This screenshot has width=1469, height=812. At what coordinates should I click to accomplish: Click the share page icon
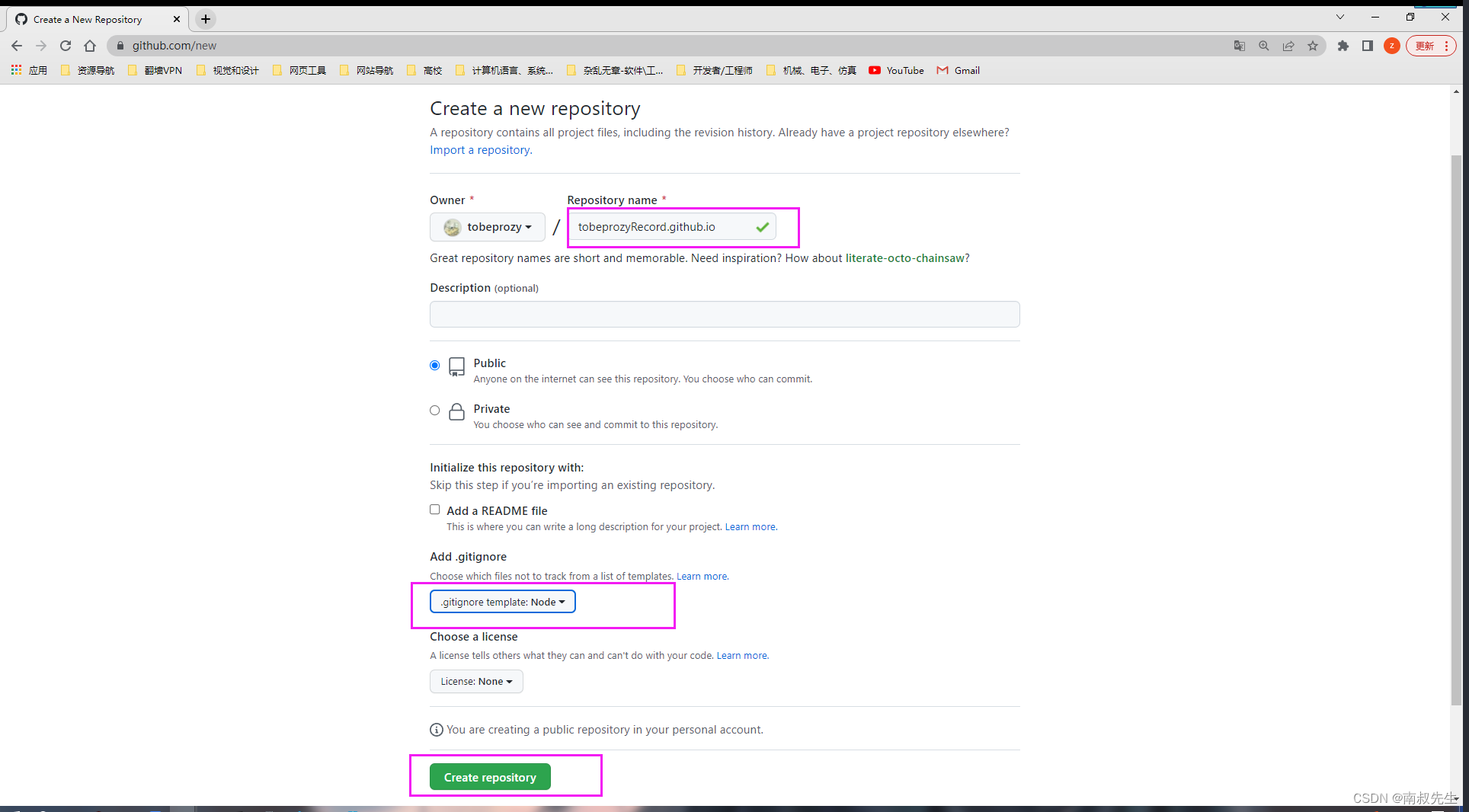(x=1288, y=46)
